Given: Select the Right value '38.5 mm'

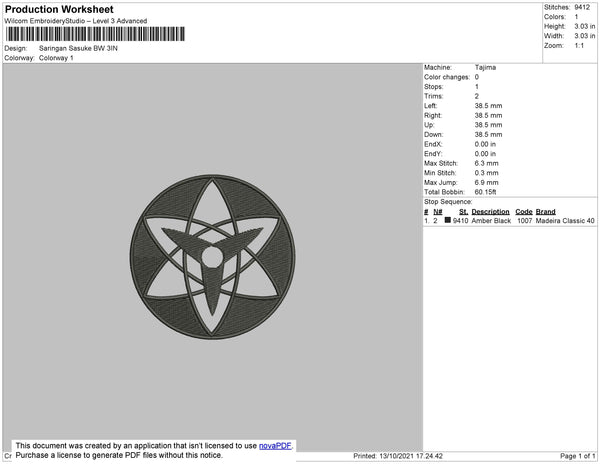Looking at the screenshot, I should [x=488, y=115].
